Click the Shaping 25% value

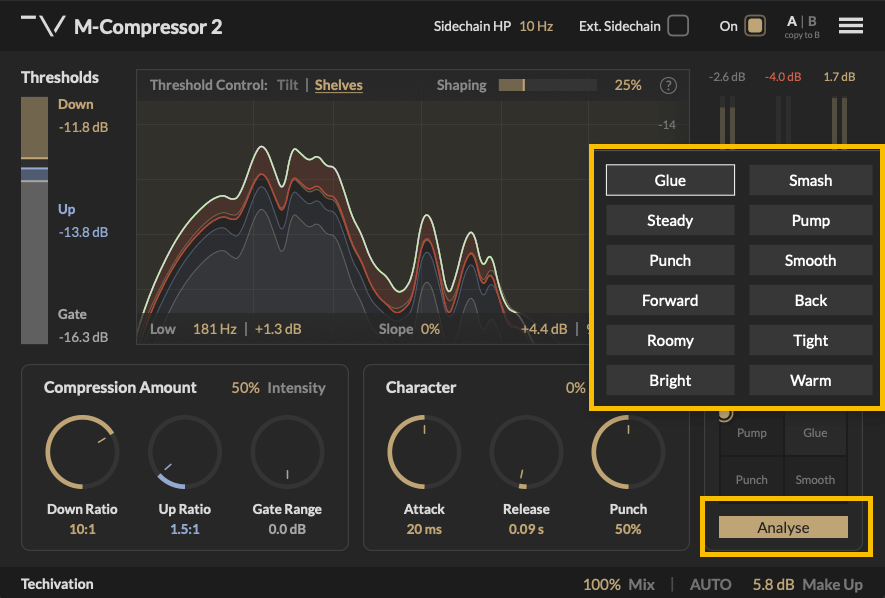coord(628,85)
